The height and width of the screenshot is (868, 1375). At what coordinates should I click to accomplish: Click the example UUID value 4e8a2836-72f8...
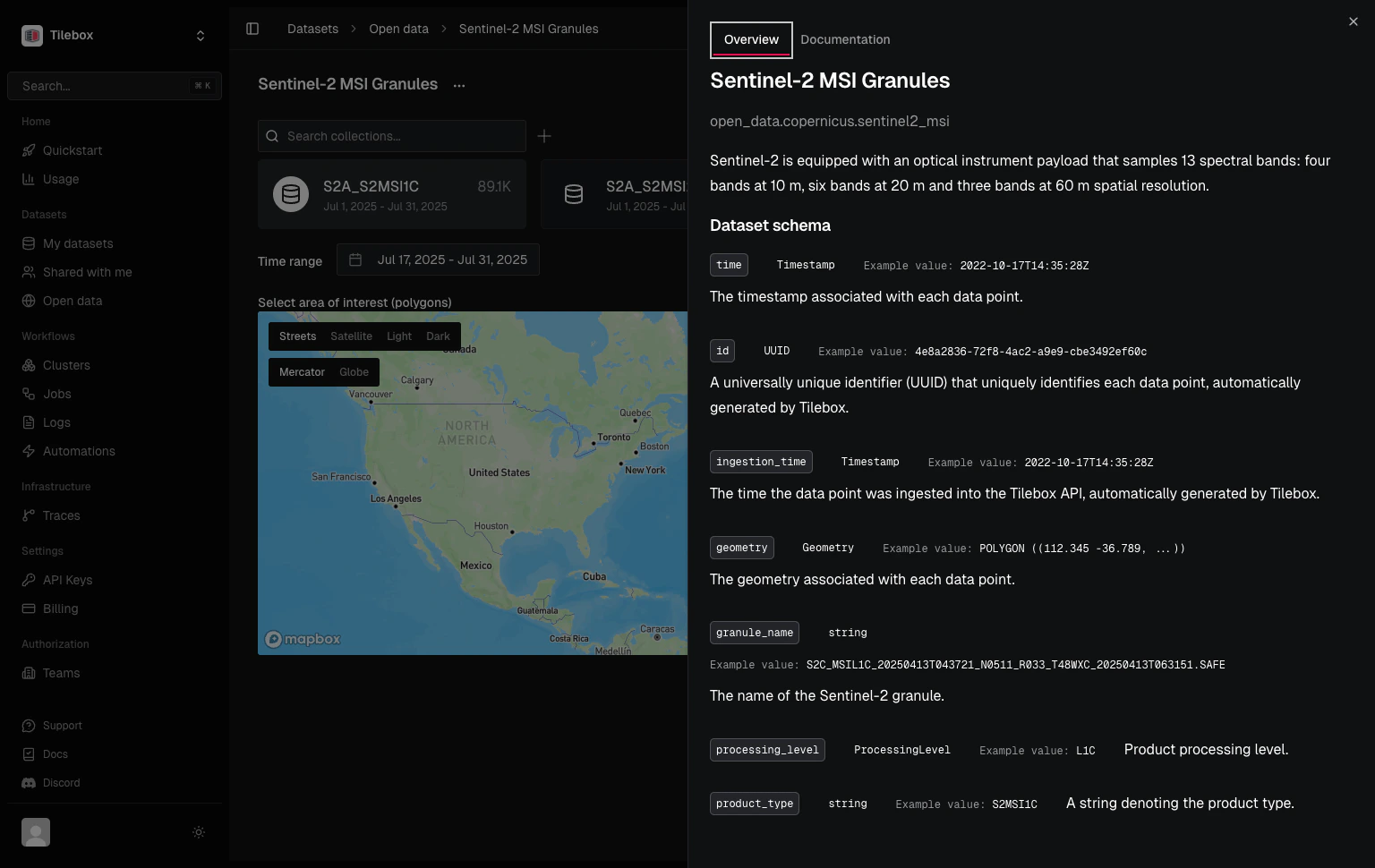(1030, 352)
